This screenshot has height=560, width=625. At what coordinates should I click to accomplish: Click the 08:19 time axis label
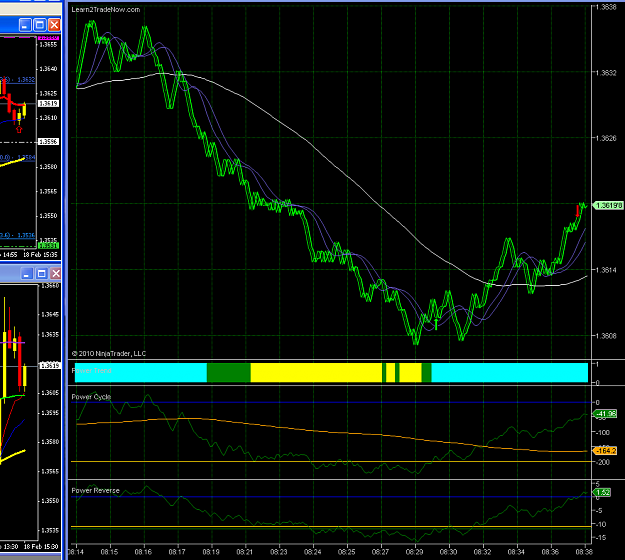[211, 552]
